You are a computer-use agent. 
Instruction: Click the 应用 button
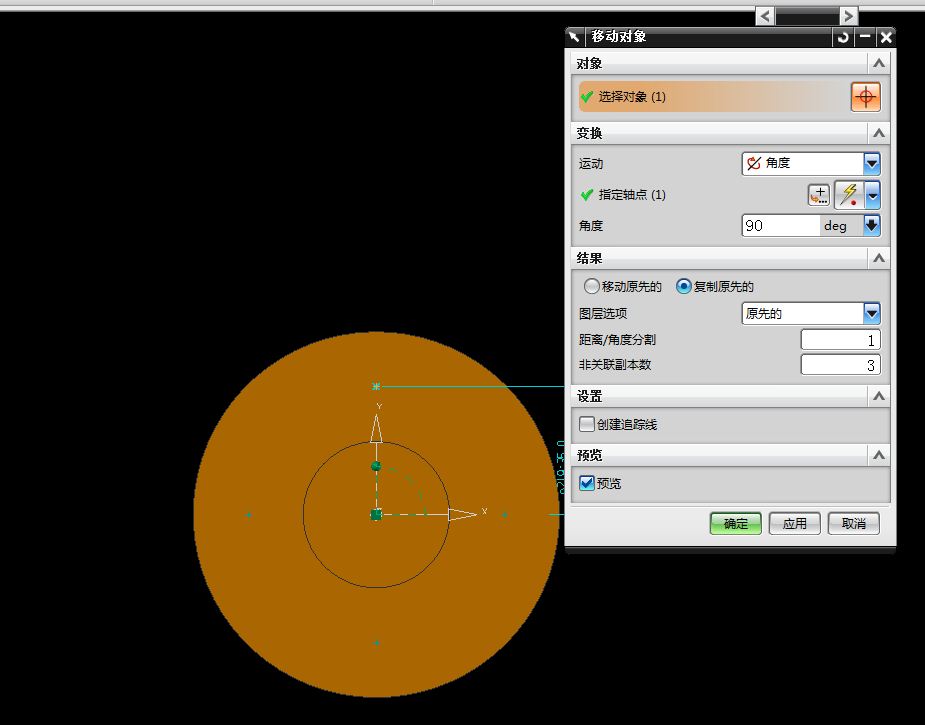coord(795,523)
